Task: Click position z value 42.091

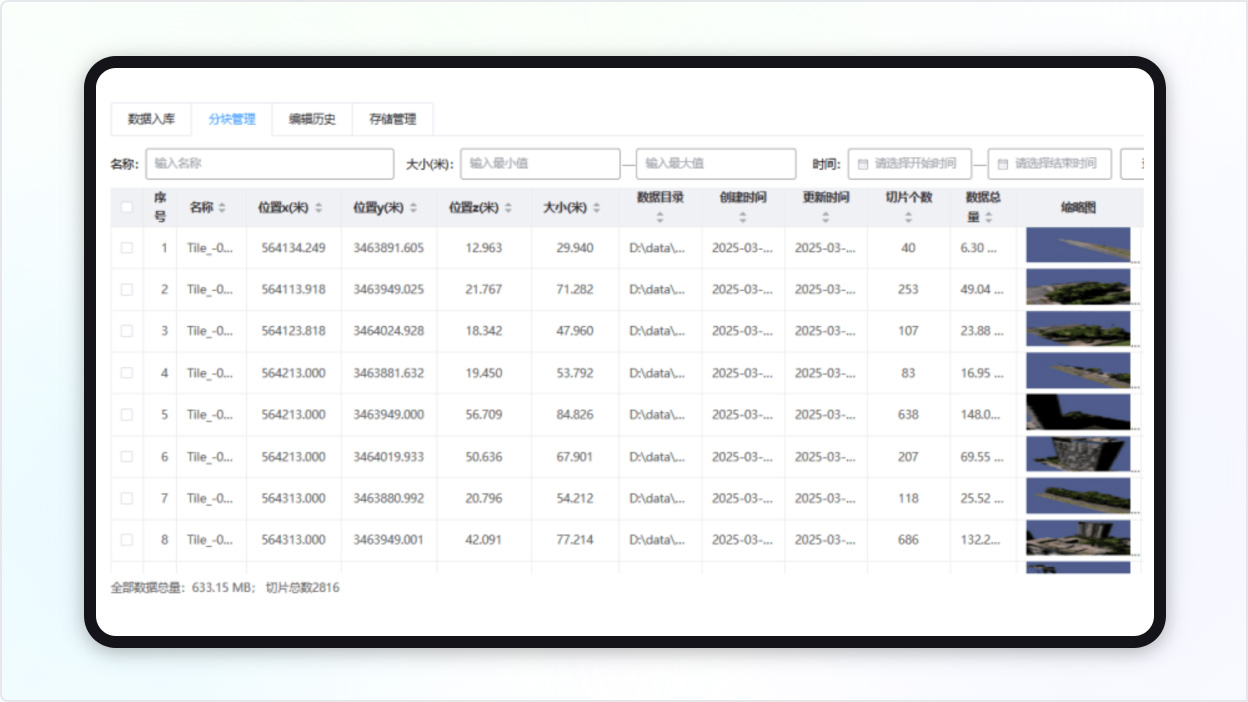Action: 484,540
